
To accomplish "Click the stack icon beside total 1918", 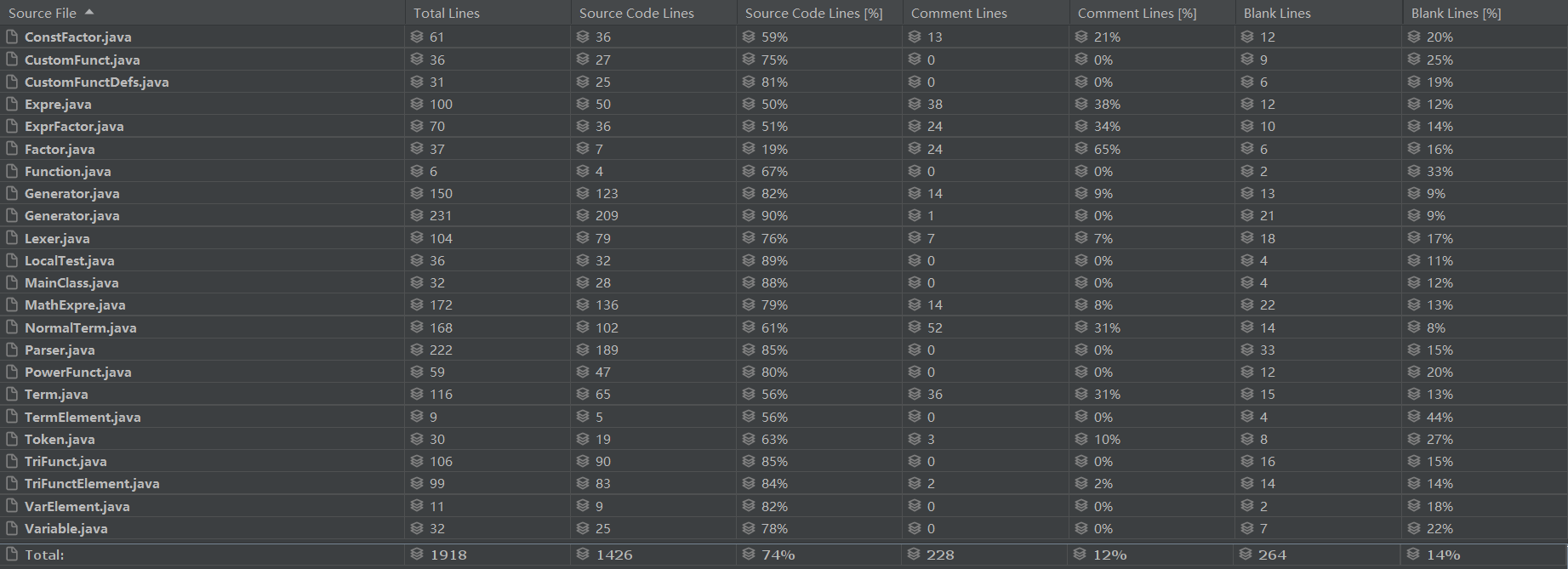I will (417, 555).
